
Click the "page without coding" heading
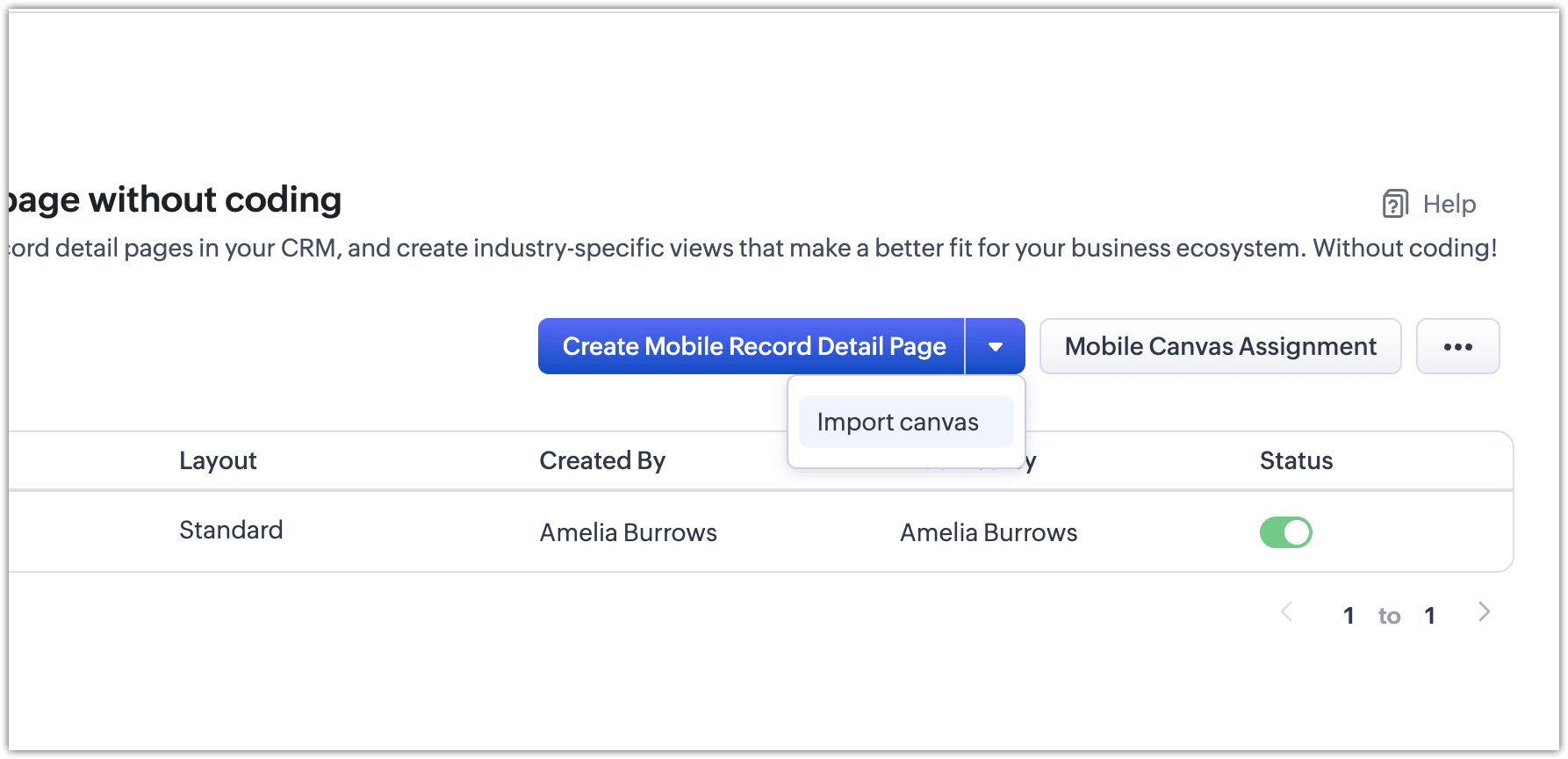point(176,200)
